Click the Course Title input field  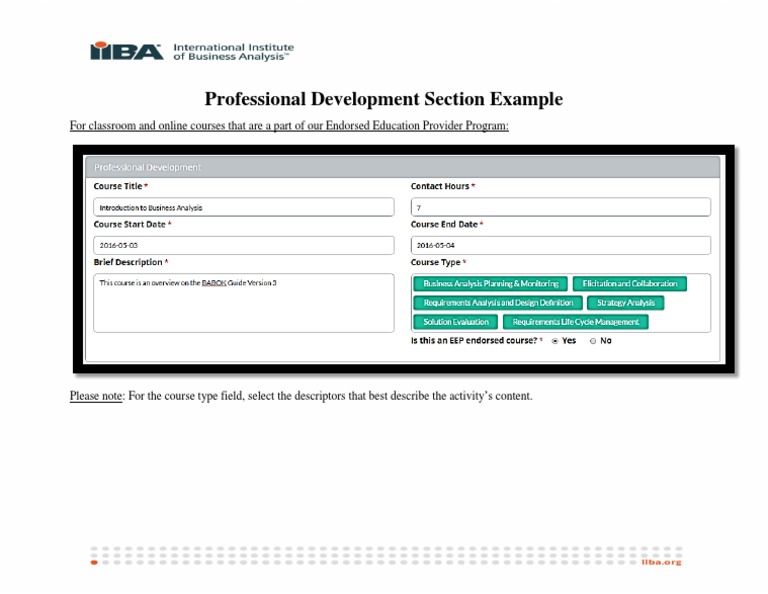click(x=244, y=208)
